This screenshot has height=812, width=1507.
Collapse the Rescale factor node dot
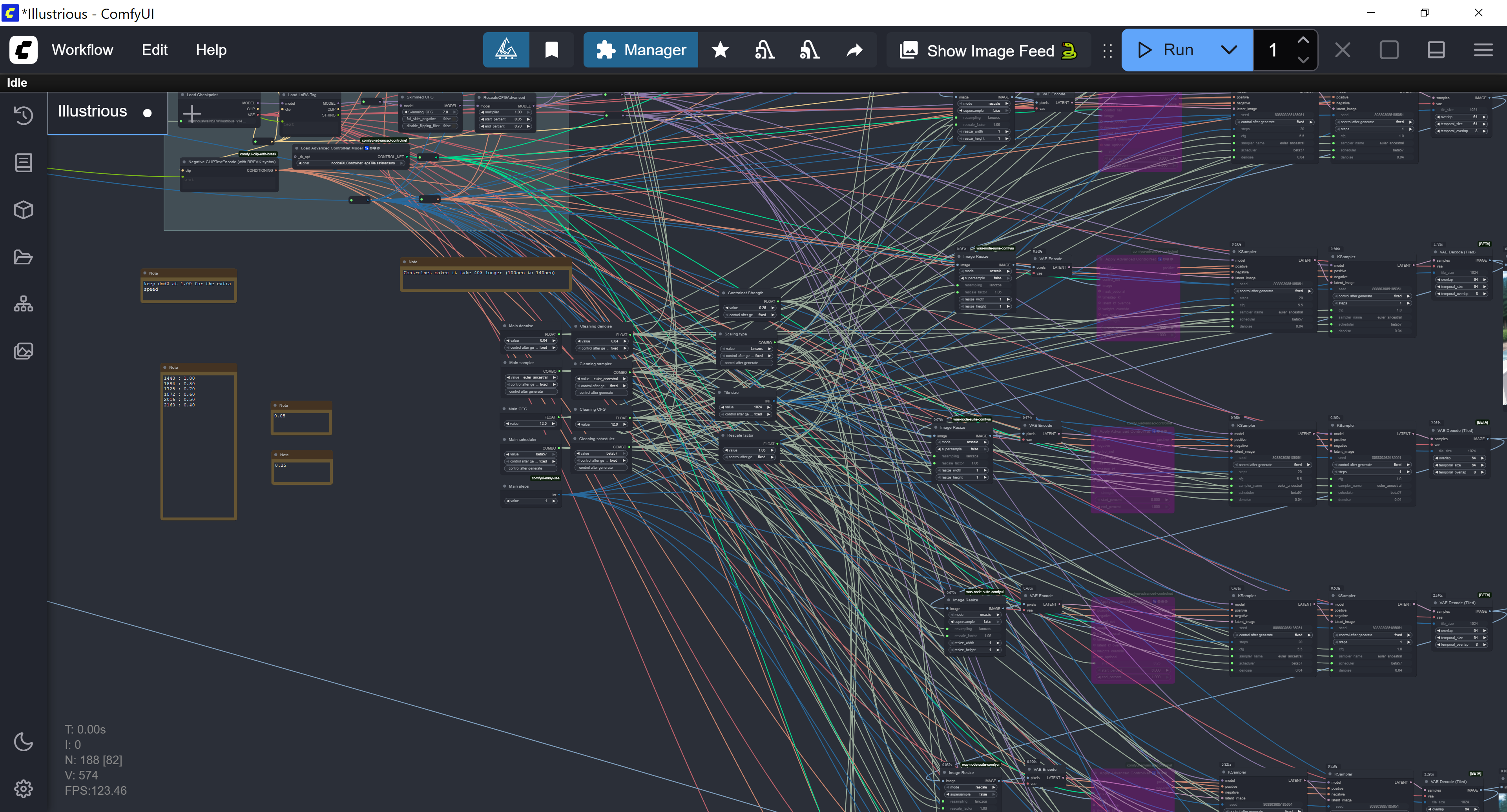tap(723, 435)
